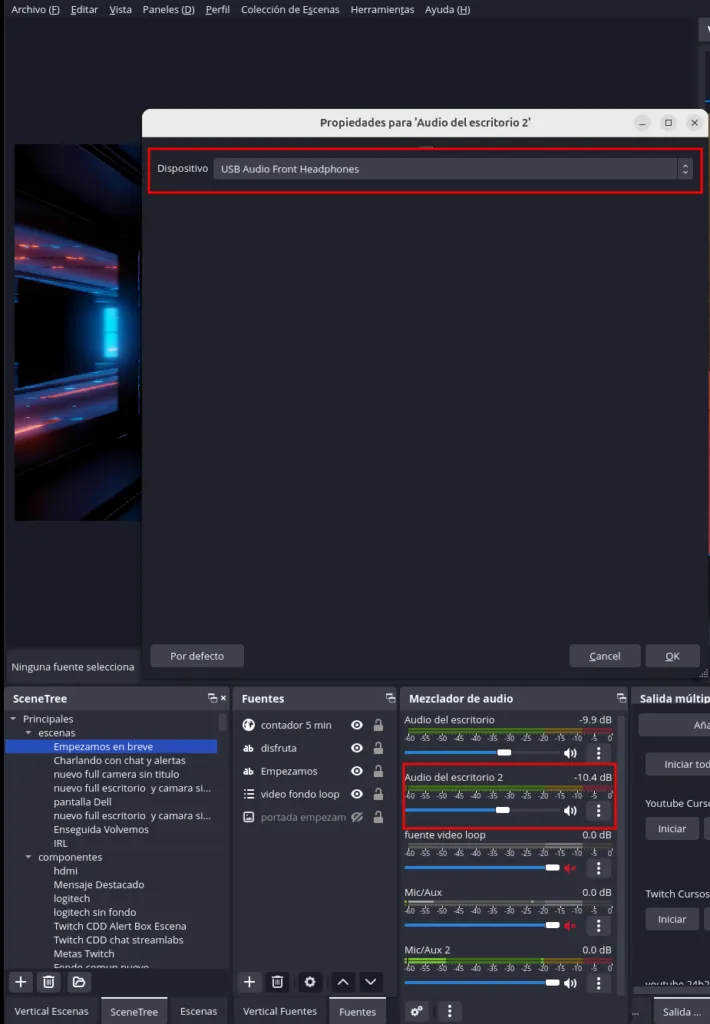Viewport: 710px width, 1024px height.
Task: Open advanced audio settings gears icon
Action: point(418,1011)
